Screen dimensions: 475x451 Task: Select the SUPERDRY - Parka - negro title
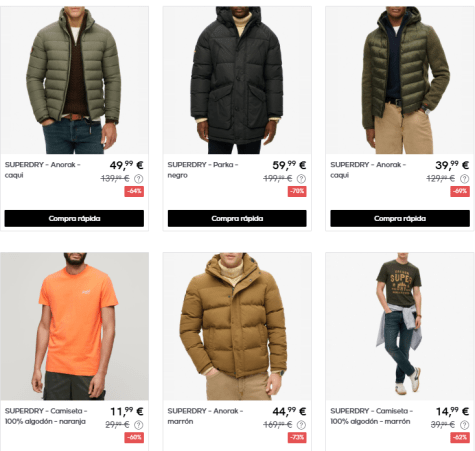(x=203, y=170)
